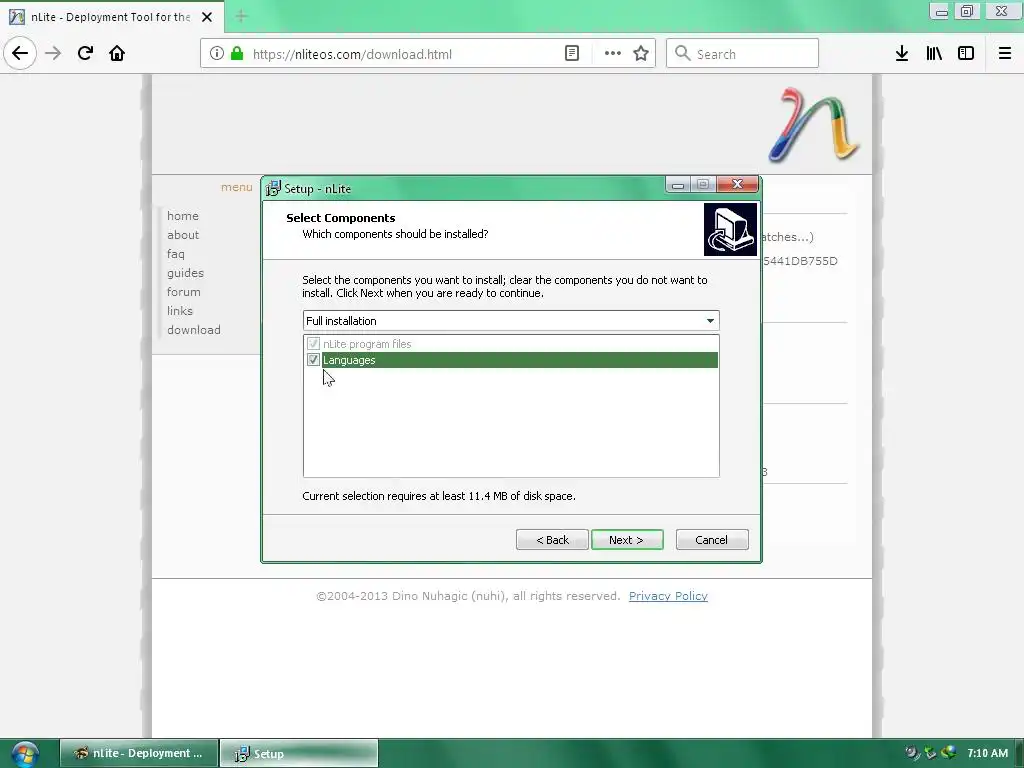The height and width of the screenshot is (768, 1024).
Task: Reload the current page
Action: 85,54
